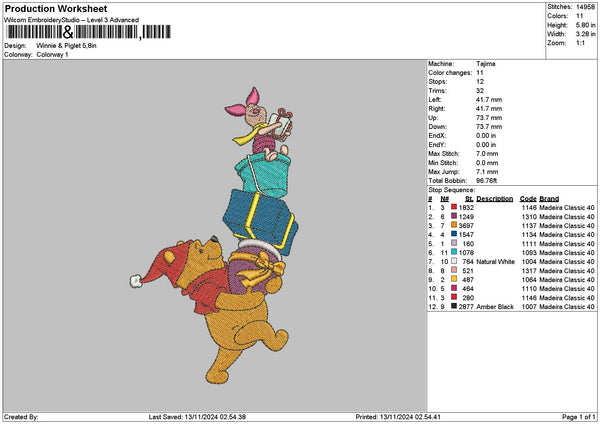600x424 pixels.
Task: Click the red swatch beside stitch count 1832
Action: coord(454,207)
